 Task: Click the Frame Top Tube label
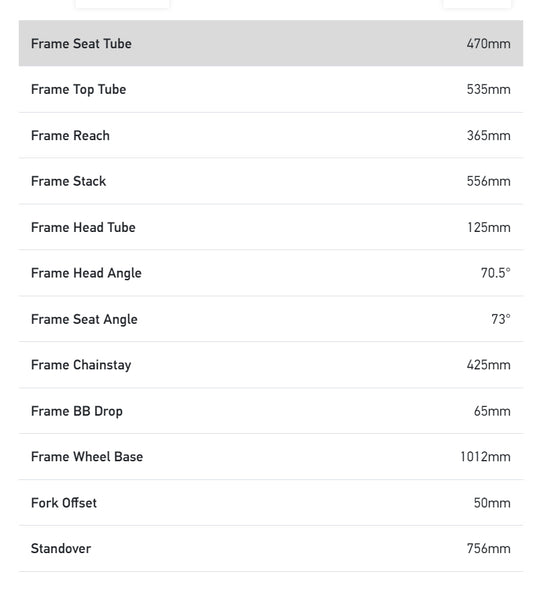click(x=78, y=90)
